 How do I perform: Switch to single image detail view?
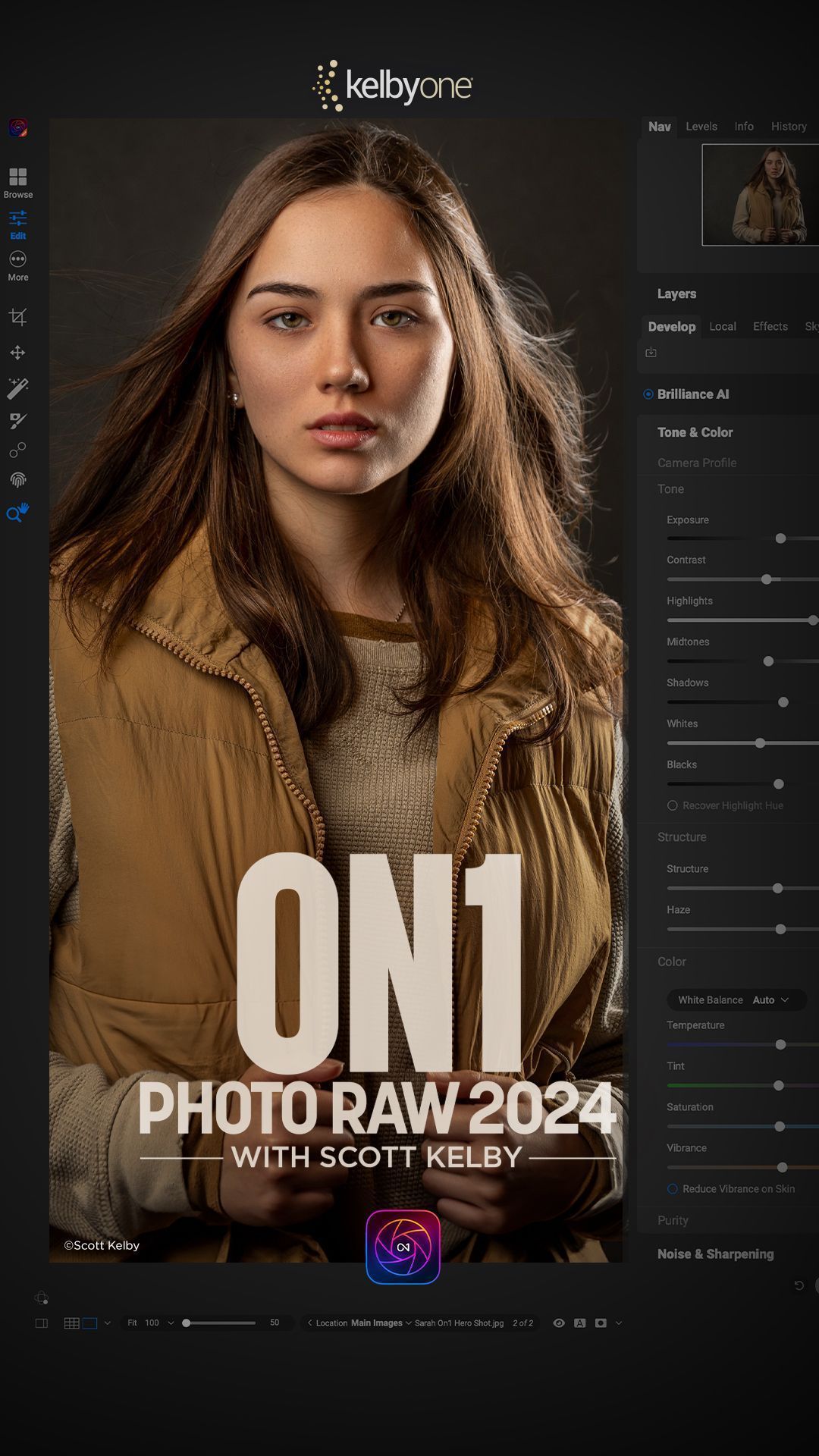pyautogui.click(x=89, y=1323)
